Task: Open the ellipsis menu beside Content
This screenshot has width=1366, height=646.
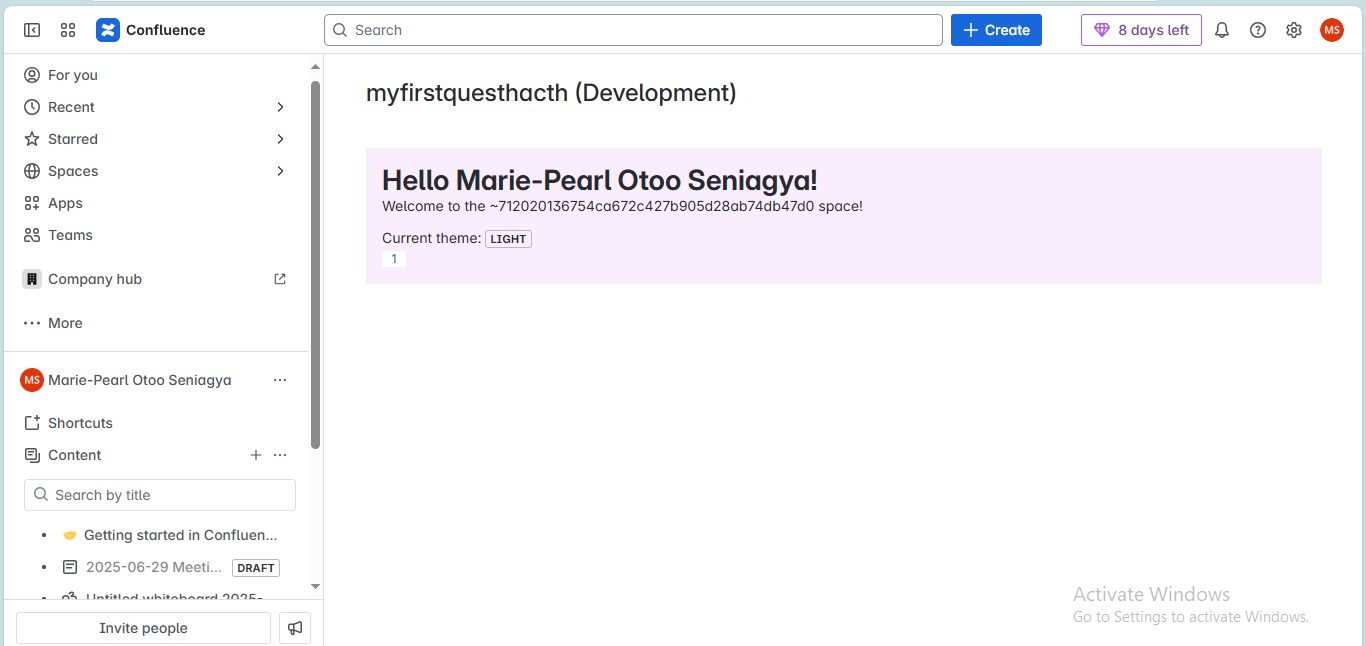Action: click(280, 455)
